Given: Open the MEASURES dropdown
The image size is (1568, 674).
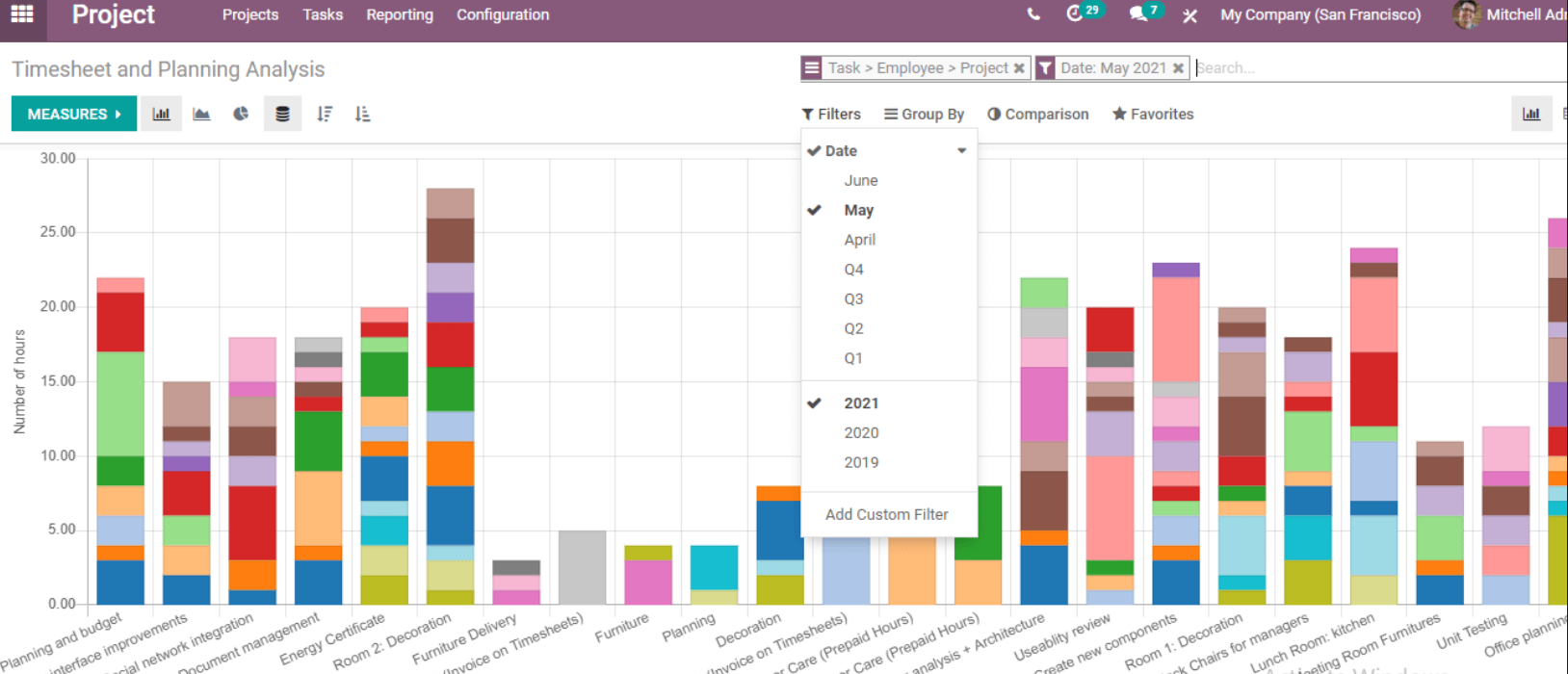Looking at the screenshot, I should pos(74,114).
